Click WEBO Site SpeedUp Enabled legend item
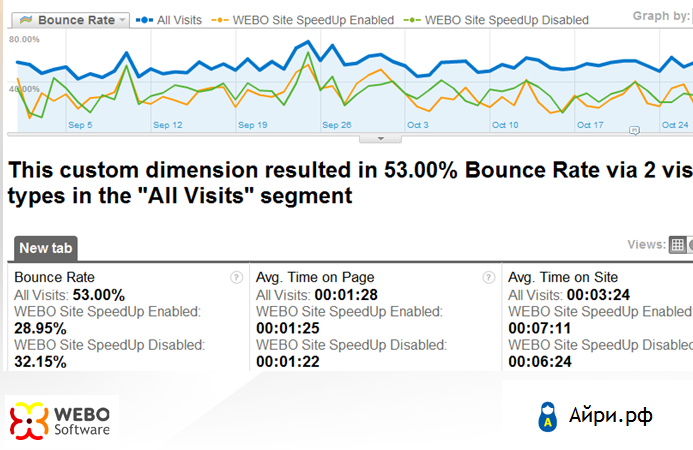This screenshot has width=693, height=450. (x=303, y=20)
